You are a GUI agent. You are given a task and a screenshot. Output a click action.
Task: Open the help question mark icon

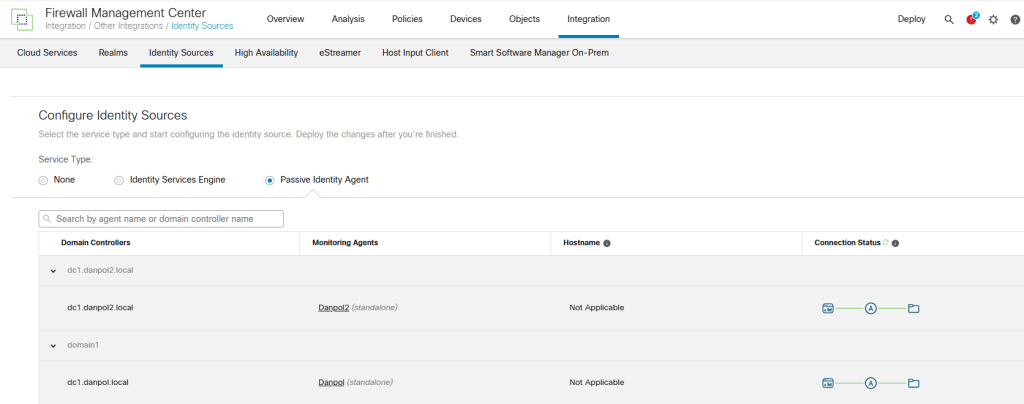(1015, 20)
